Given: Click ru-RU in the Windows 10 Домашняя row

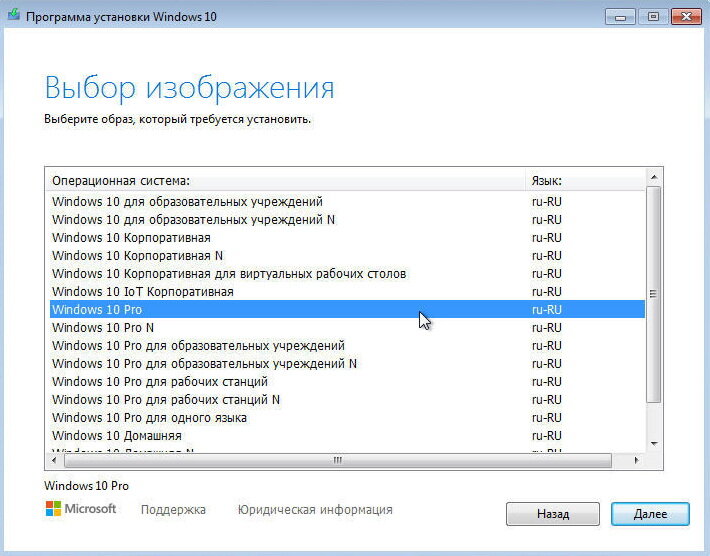Looking at the screenshot, I should click(x=547, y=436).
